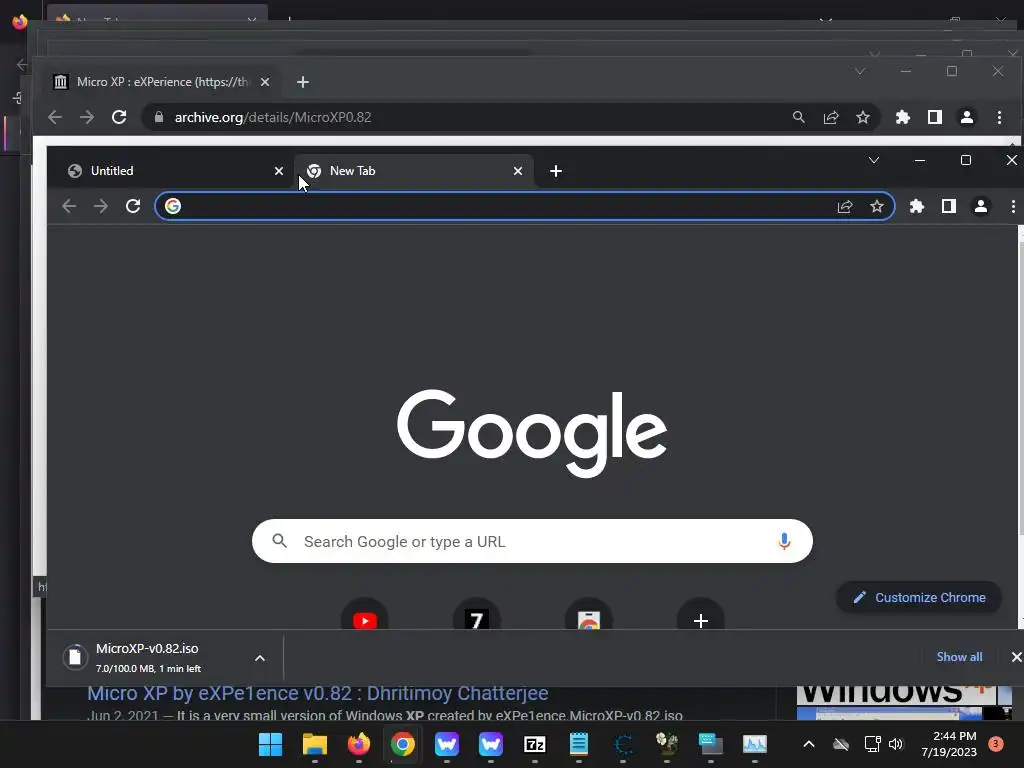Expand MicroXP-v0.82.iso download options

(x=260, y=658)
